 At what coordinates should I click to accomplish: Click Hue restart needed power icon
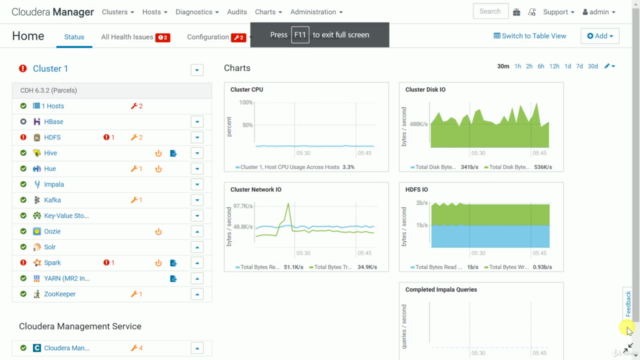click(158, 169)
